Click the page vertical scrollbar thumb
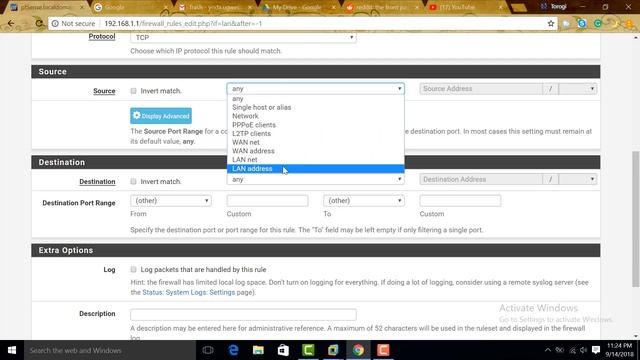 (636, 219)
